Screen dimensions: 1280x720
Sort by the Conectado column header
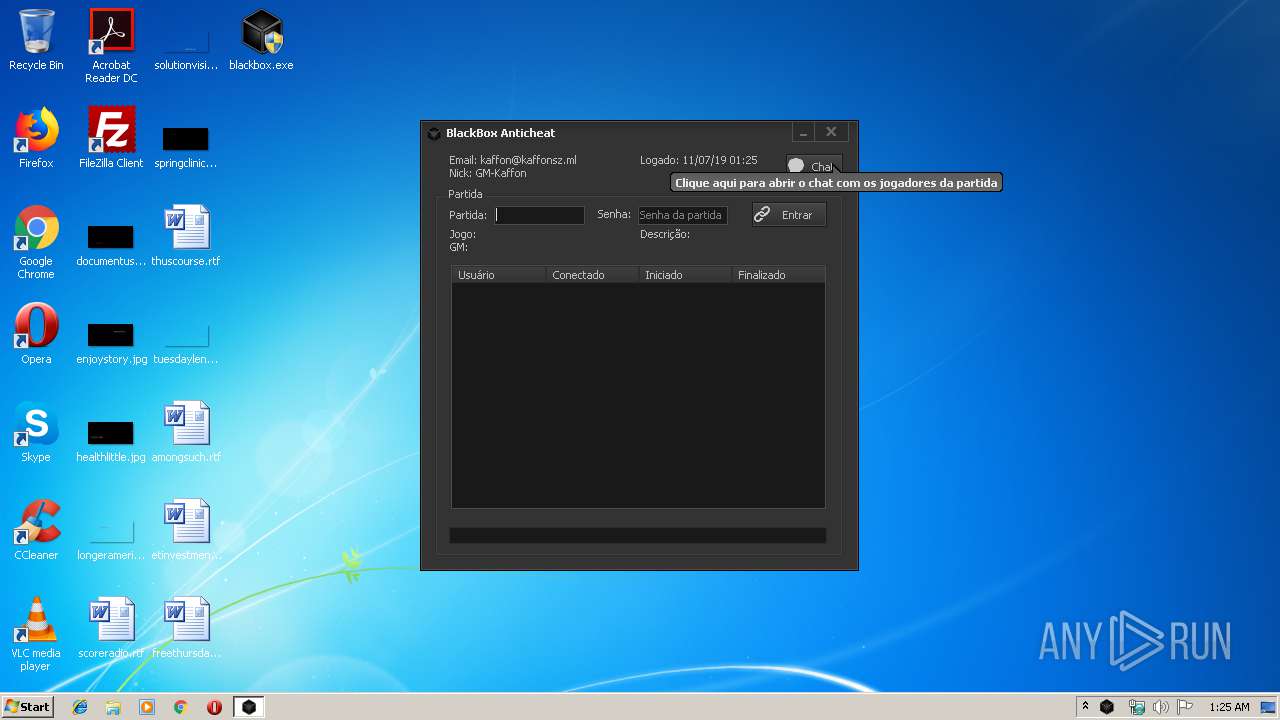tap(592, 275)
